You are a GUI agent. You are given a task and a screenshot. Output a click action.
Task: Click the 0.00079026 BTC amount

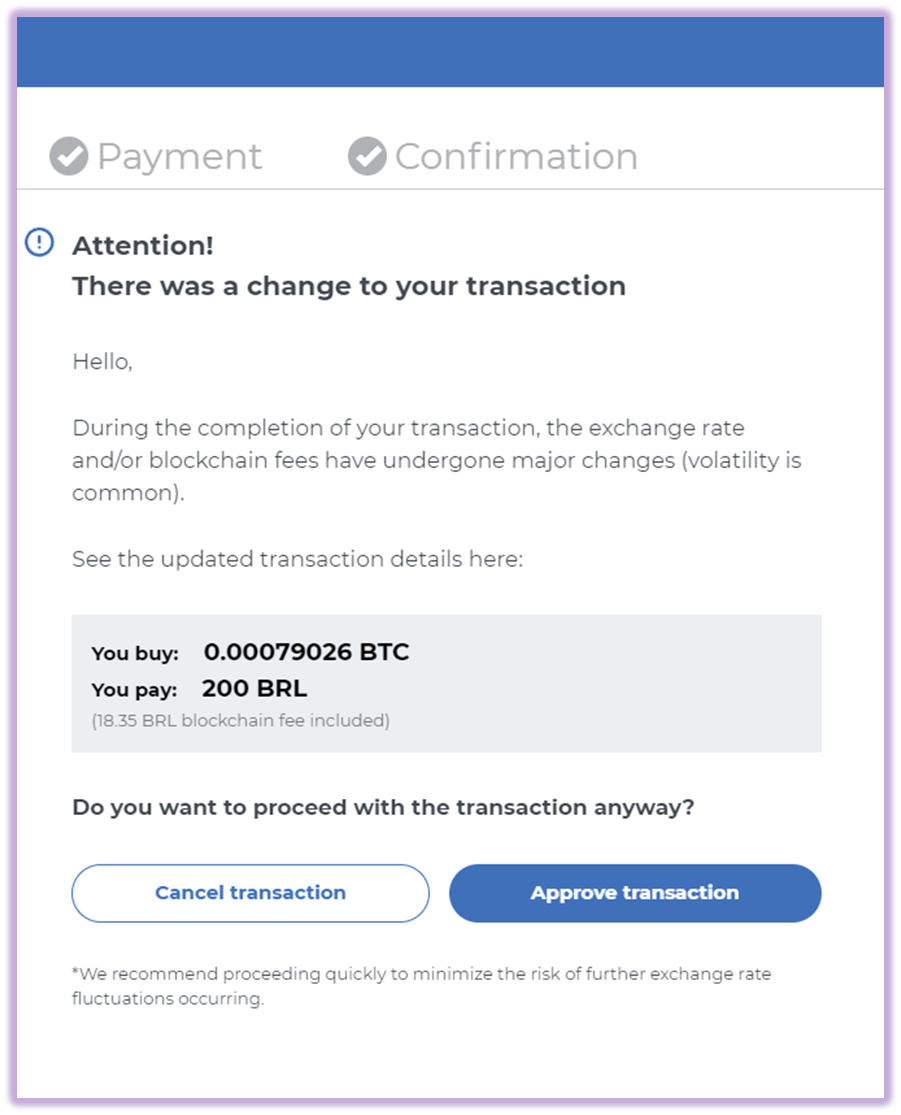(306, 651)
